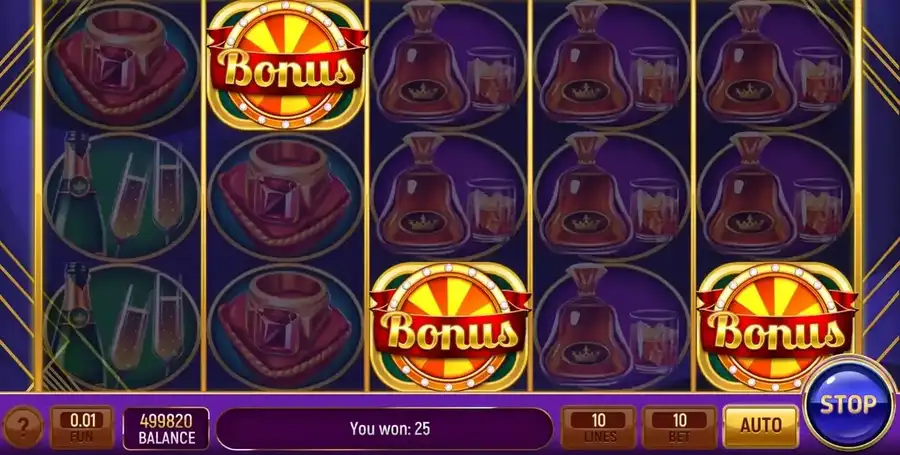
Task: Click the BALANCE display showing 499820
Action: point(166,429)
